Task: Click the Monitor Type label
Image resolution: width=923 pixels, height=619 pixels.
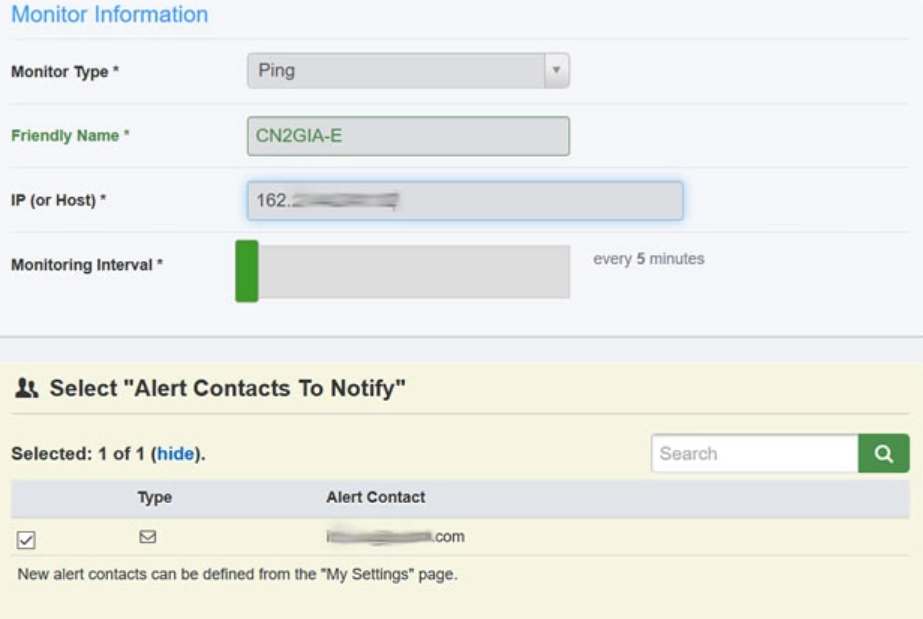Action: coord(64,72)
